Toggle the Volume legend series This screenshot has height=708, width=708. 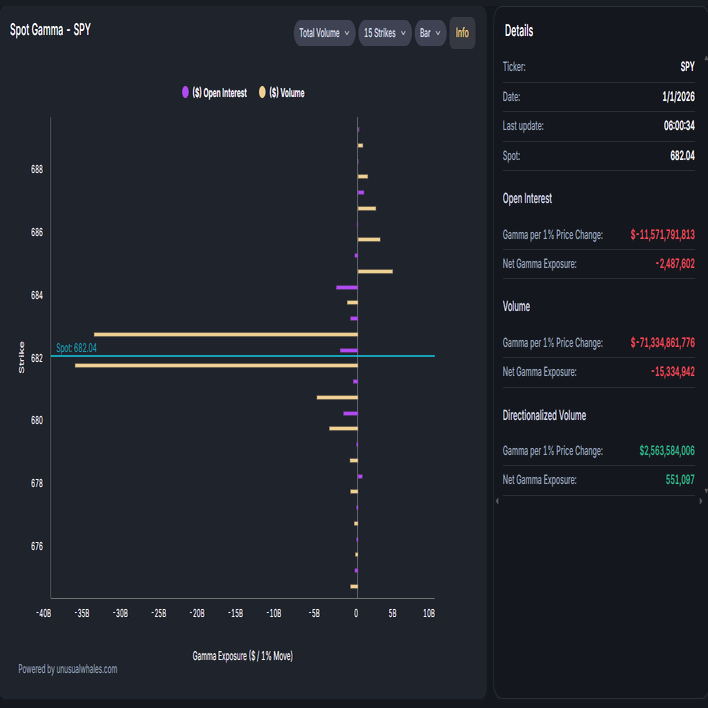pos(282,93)
